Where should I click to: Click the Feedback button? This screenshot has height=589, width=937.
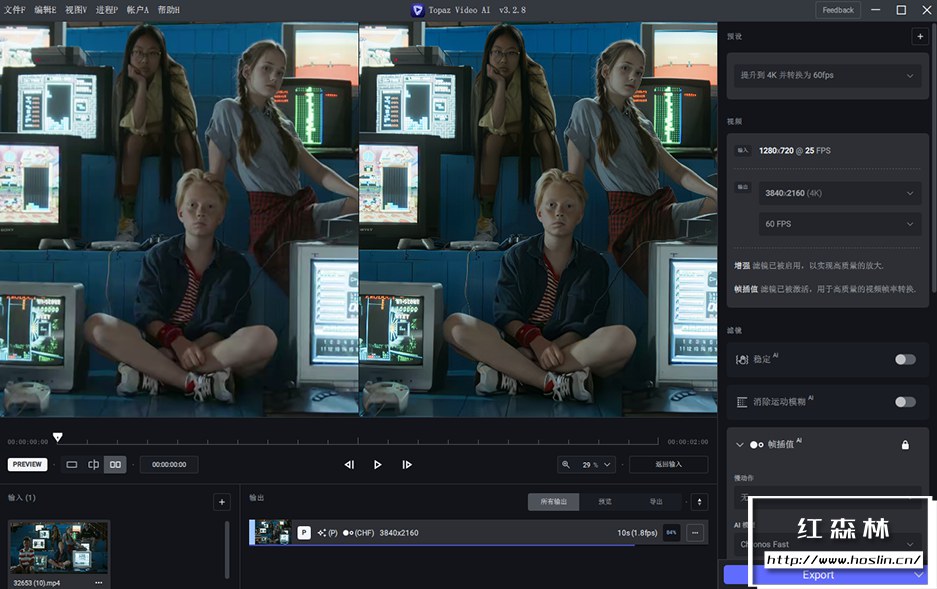[x=838, y=10]
